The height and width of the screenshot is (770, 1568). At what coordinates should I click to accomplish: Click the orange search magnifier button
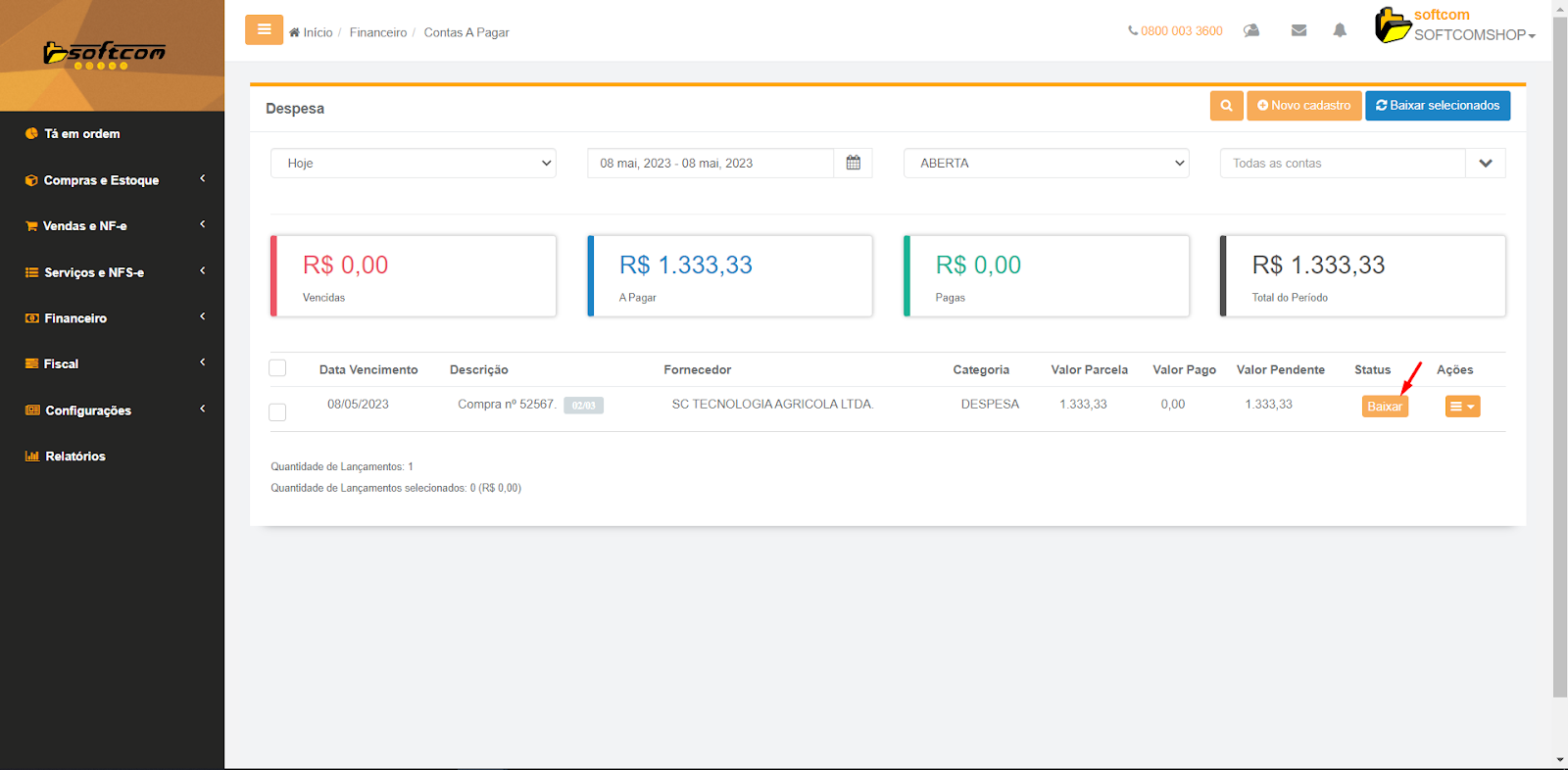point(1226,106)
